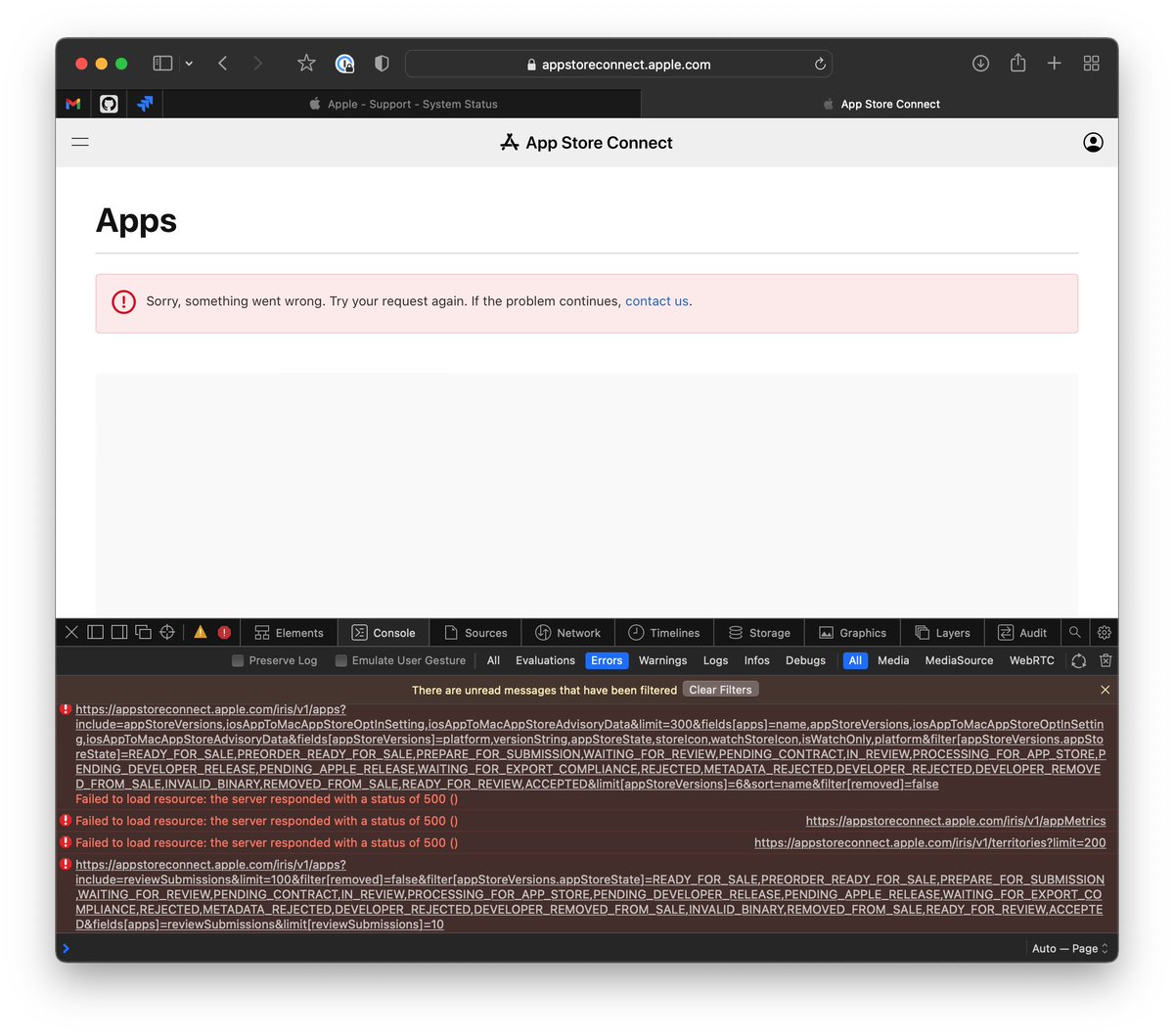Open the pinned Gmail tab
Viewport: 1174px width, 1036px height.
pyautogui.click(x=73, y=104)
